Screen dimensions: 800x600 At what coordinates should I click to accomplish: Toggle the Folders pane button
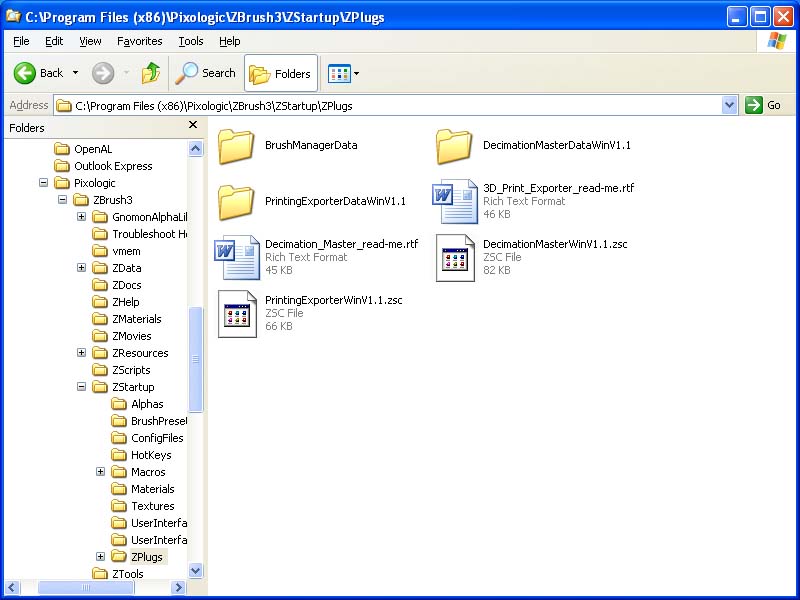tap(281, 73)
